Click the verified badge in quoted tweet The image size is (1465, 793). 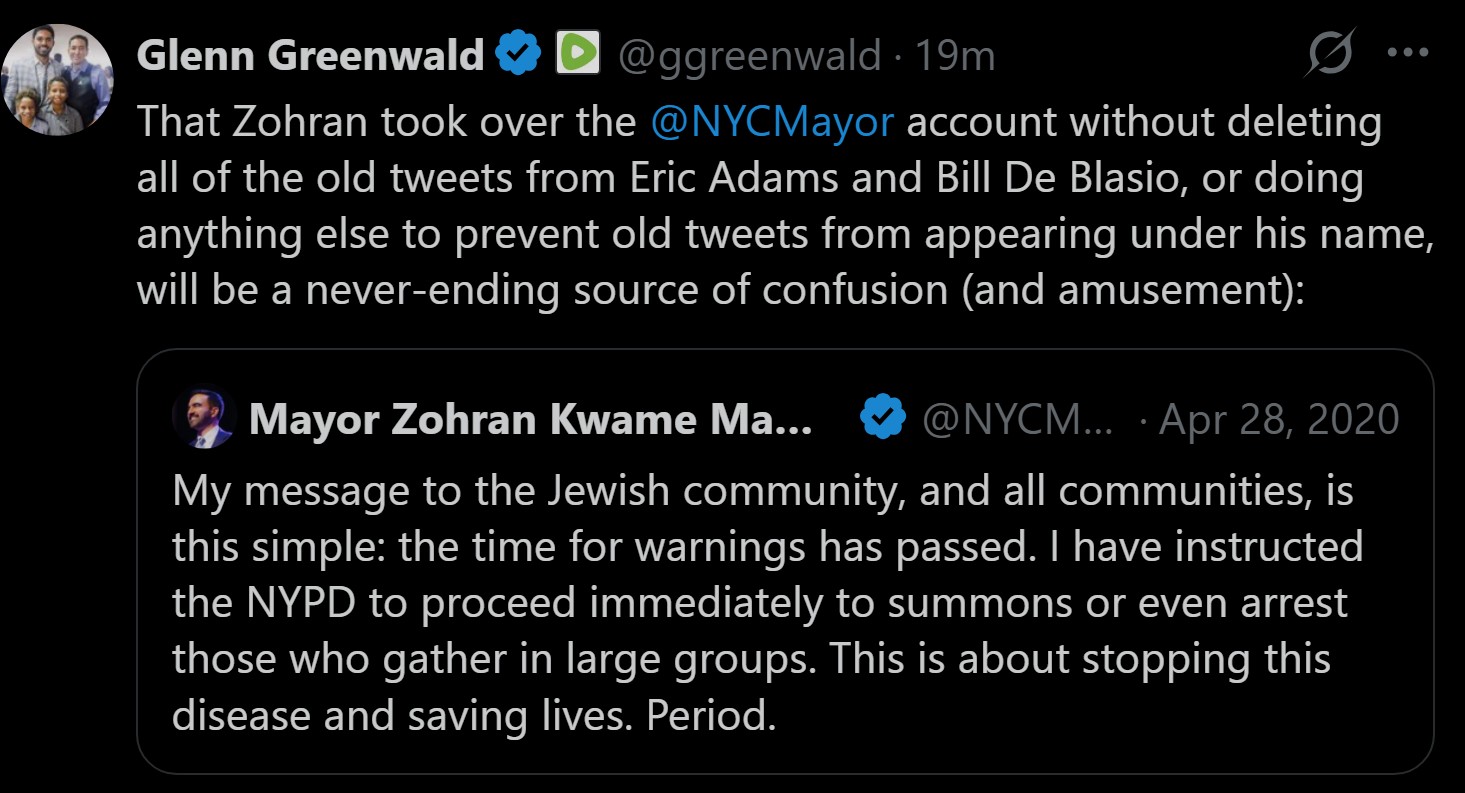point(884,418)
